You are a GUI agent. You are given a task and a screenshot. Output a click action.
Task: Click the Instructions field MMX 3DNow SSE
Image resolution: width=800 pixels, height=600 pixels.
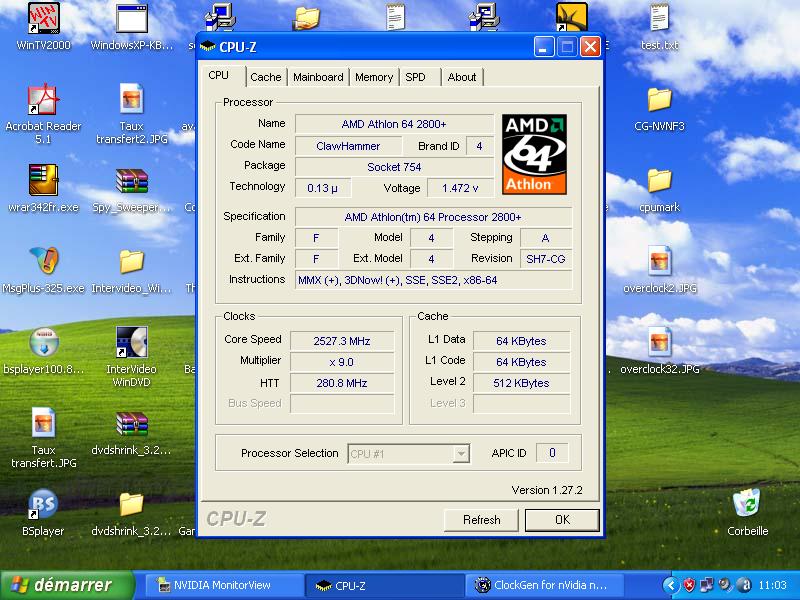pyautogui.click(x=434, y=280)
